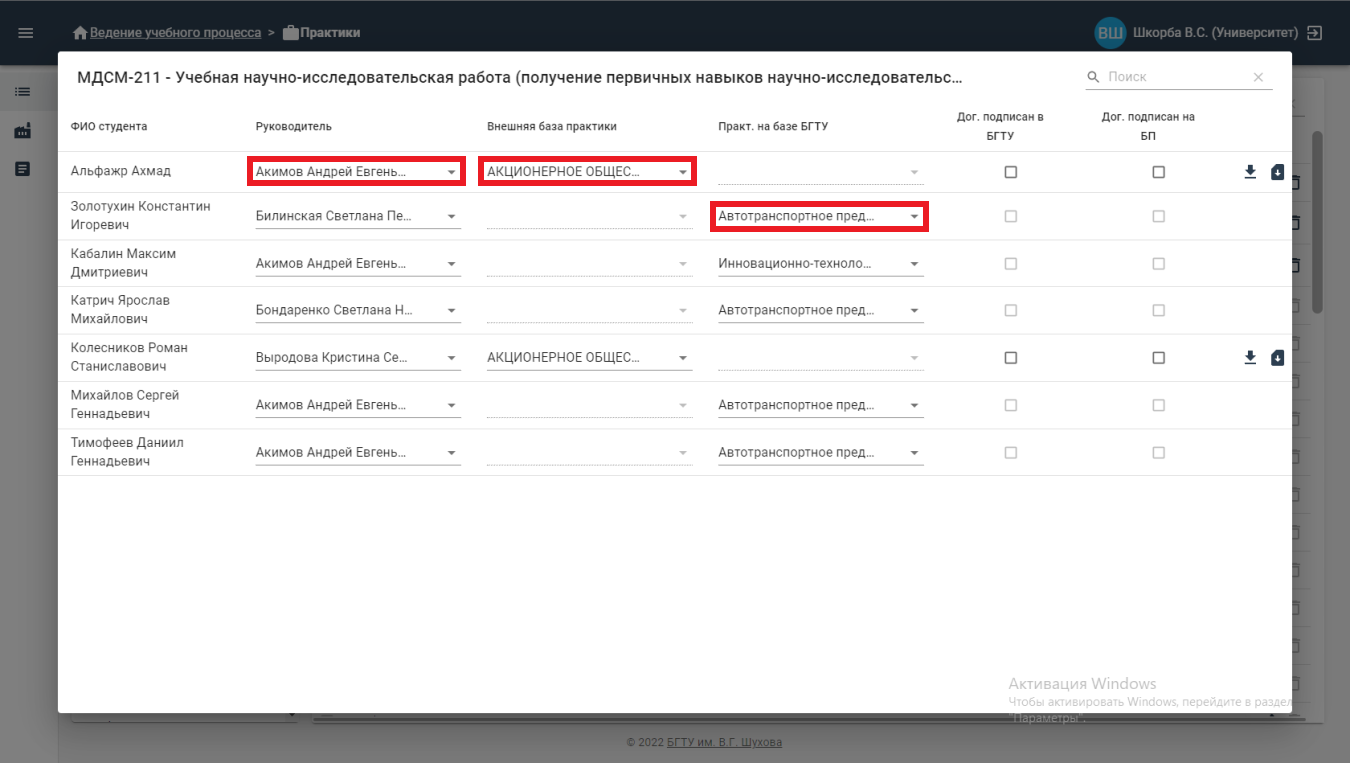Tick Дог. подписан на БП for Альфажр Ахмад
1350x763 pixels.
1158,172
